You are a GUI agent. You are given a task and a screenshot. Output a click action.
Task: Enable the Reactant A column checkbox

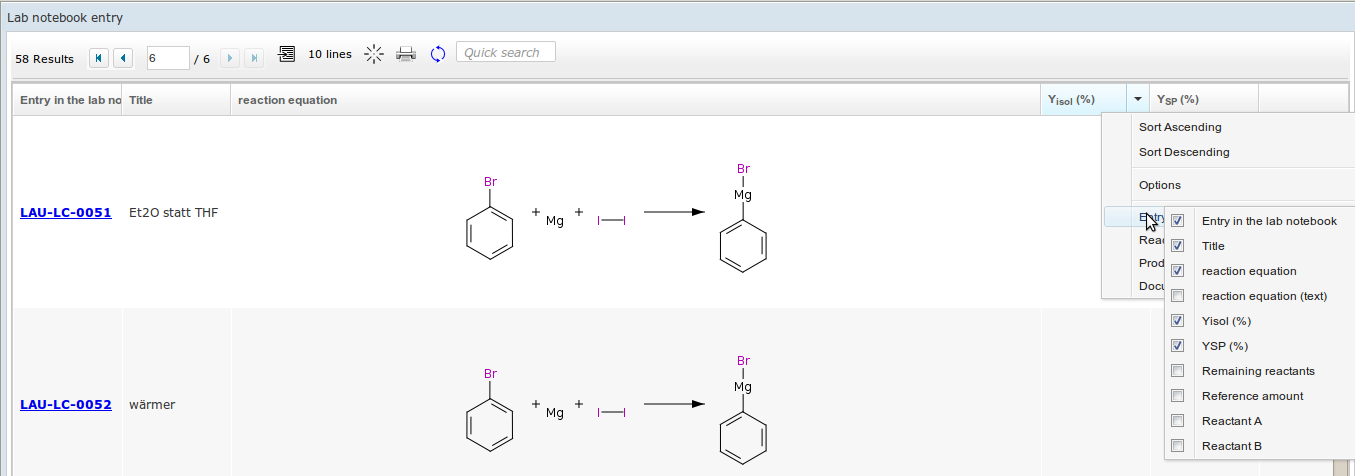(1178, 421)
